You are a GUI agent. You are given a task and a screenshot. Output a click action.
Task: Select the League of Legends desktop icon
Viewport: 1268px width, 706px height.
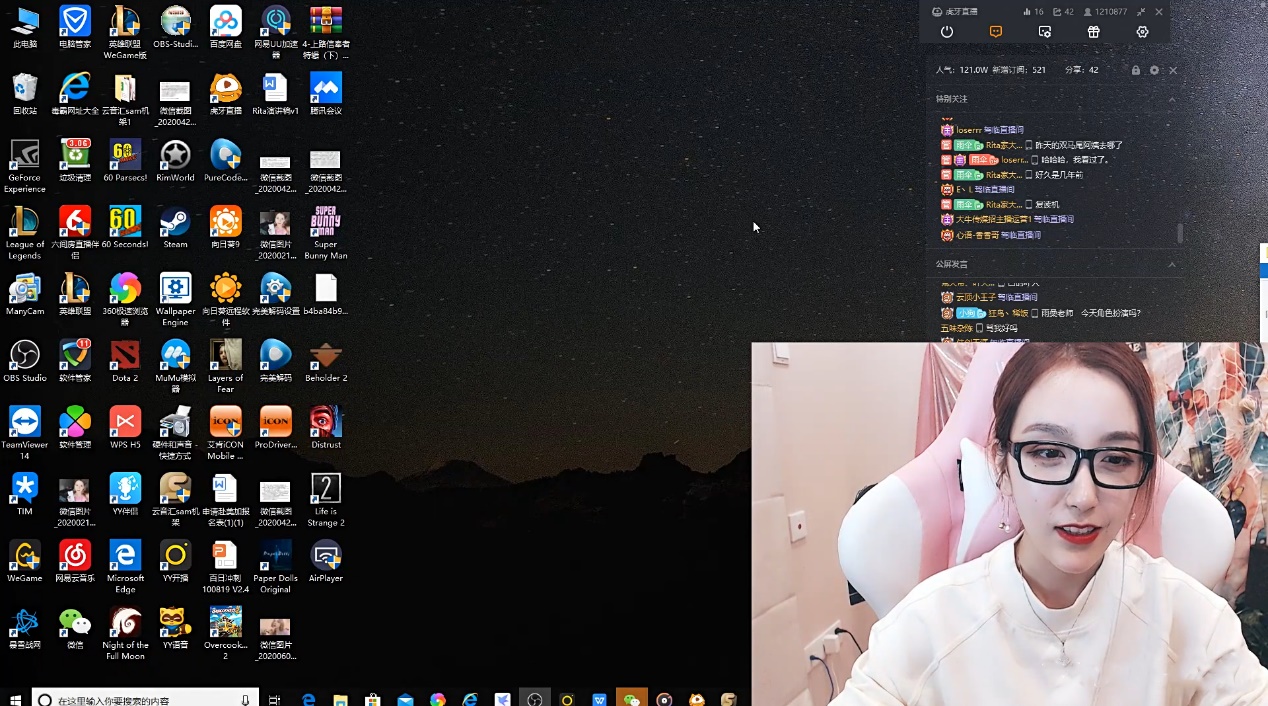click(25, 233)
